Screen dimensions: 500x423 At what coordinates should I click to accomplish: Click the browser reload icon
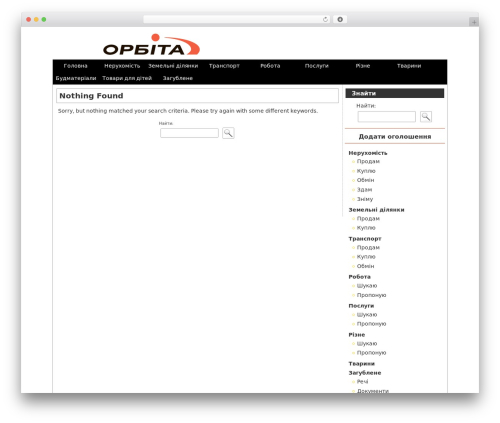(325, 20)
